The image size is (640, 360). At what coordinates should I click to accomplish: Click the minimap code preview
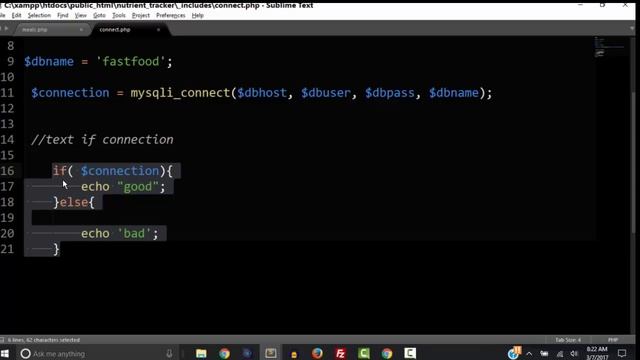click(x=609, y=47)
